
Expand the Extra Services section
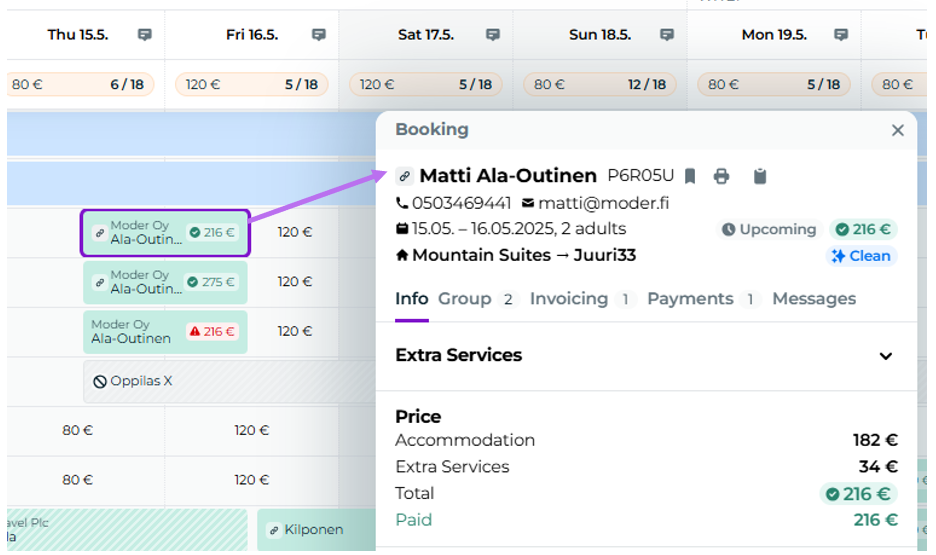885,356
